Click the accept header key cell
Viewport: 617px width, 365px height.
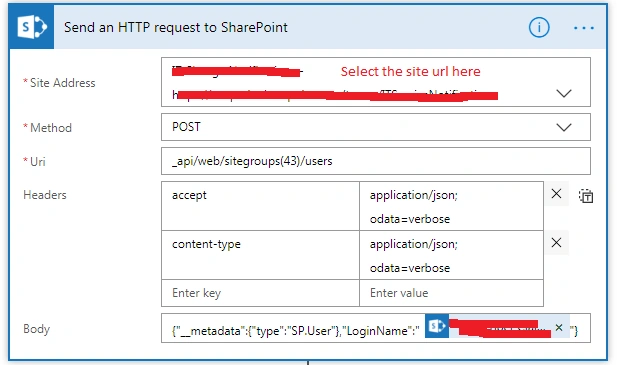click(260, 206)
